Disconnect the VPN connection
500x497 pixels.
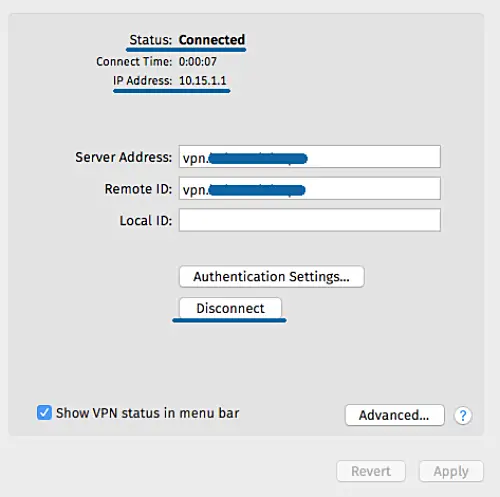pos(230,308)
